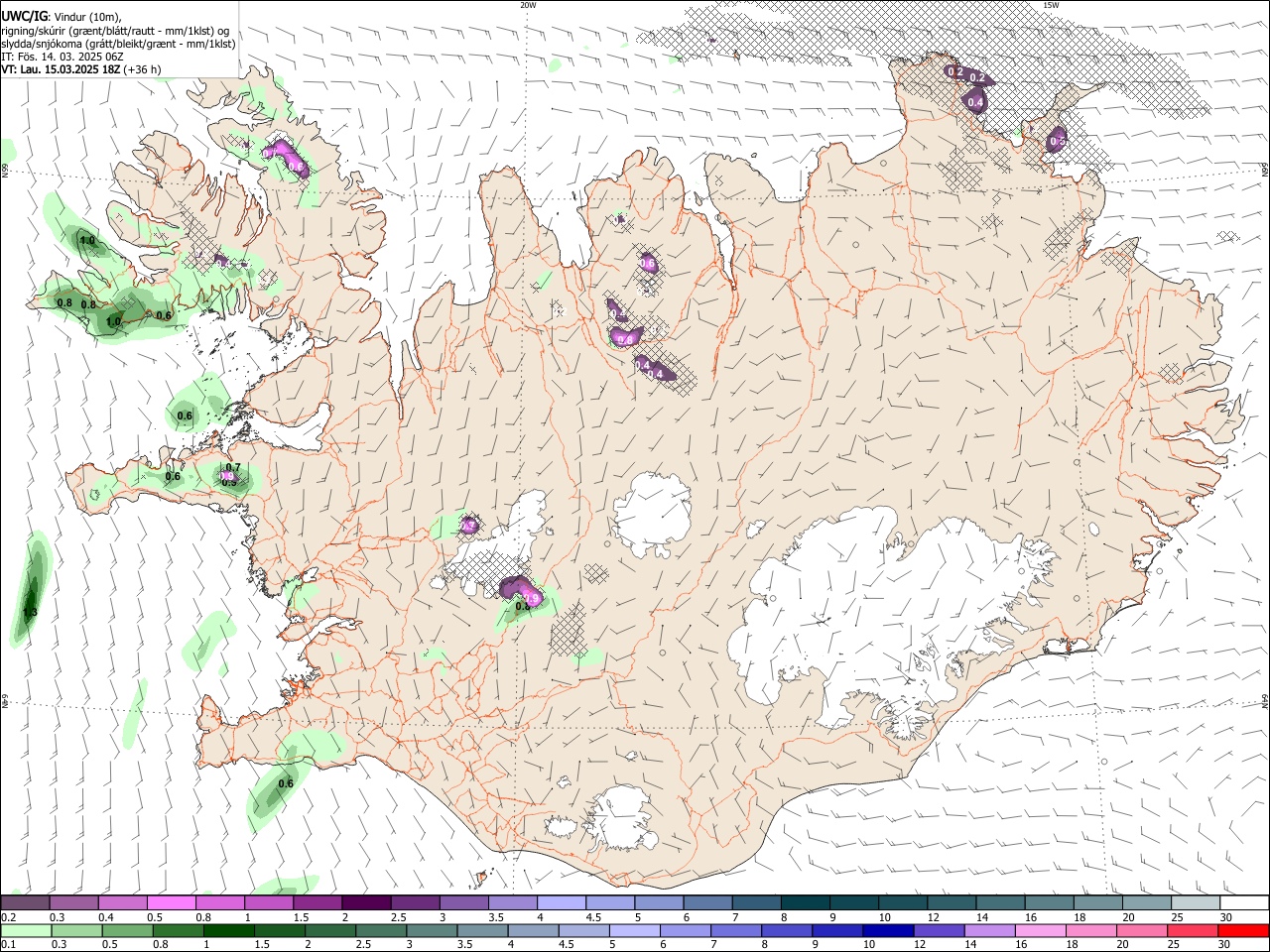Select the rain legend swatch between 20 and 25
Screen dimensions: 1270x952
click(x=1141, y=931)
